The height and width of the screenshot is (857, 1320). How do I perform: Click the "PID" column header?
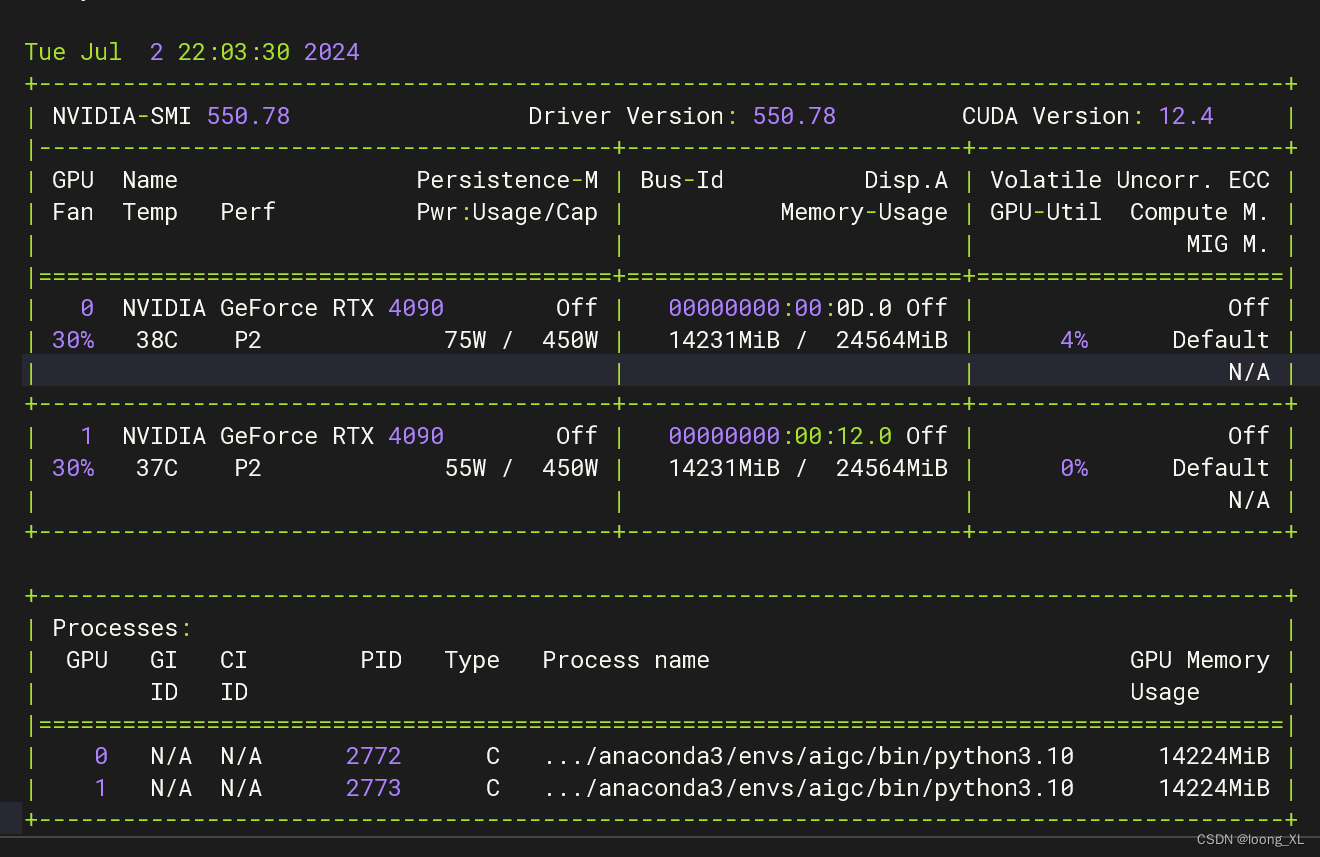tap(381, 660)
